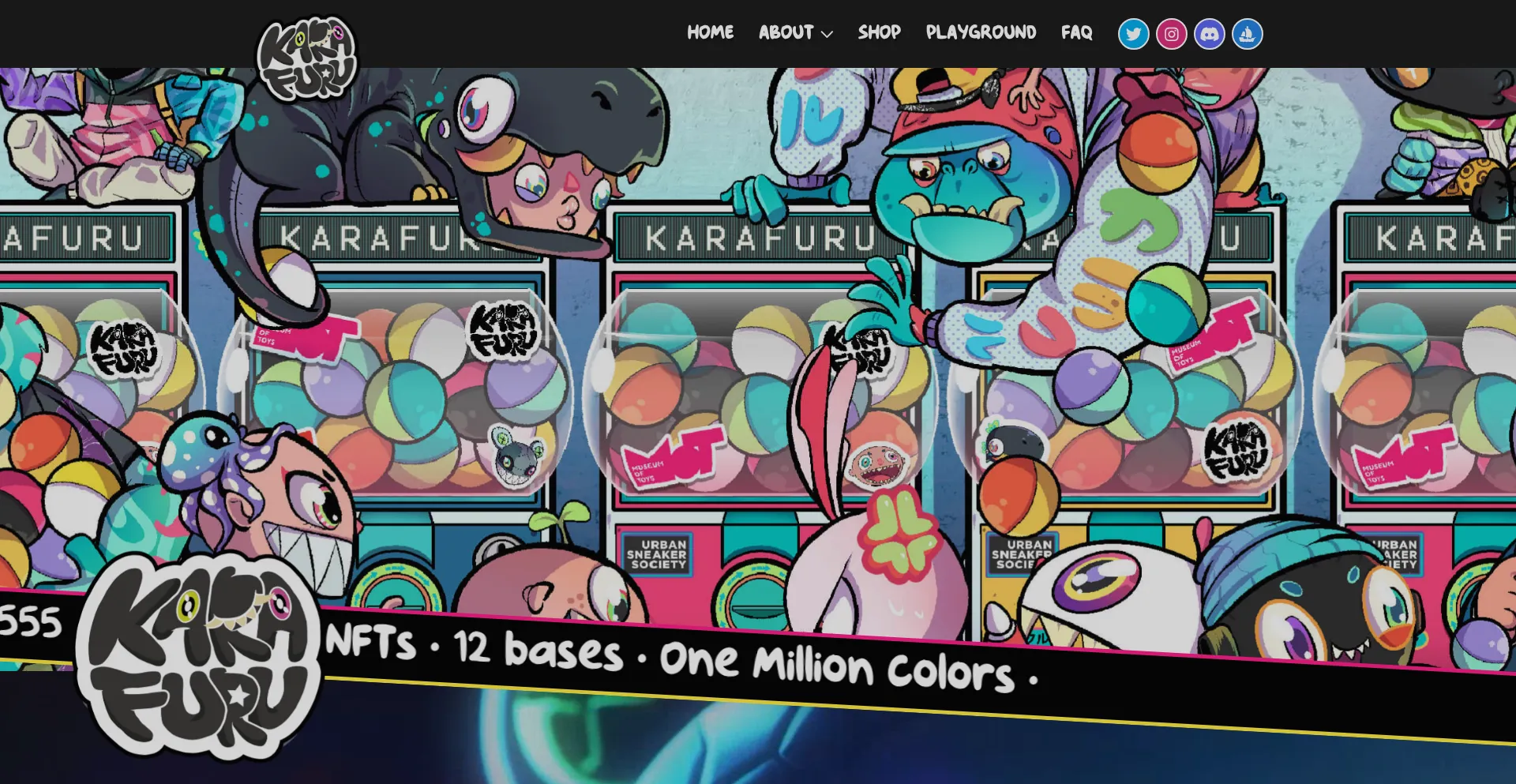Open the Karafuru Twitter page
This screenshot has height=784, width=1516.
click(1133, 33)
